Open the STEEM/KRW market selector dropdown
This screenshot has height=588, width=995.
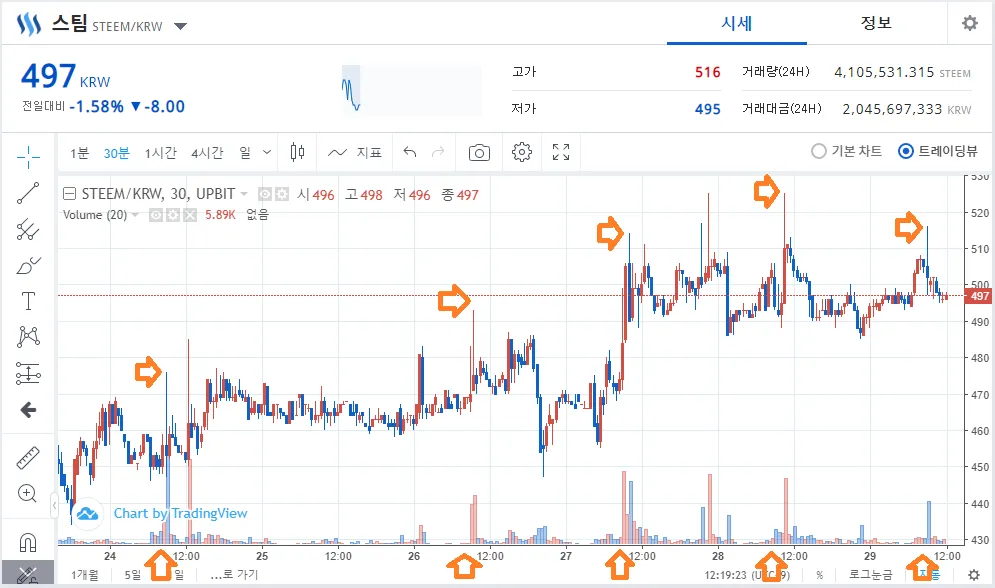coord(181,26)
